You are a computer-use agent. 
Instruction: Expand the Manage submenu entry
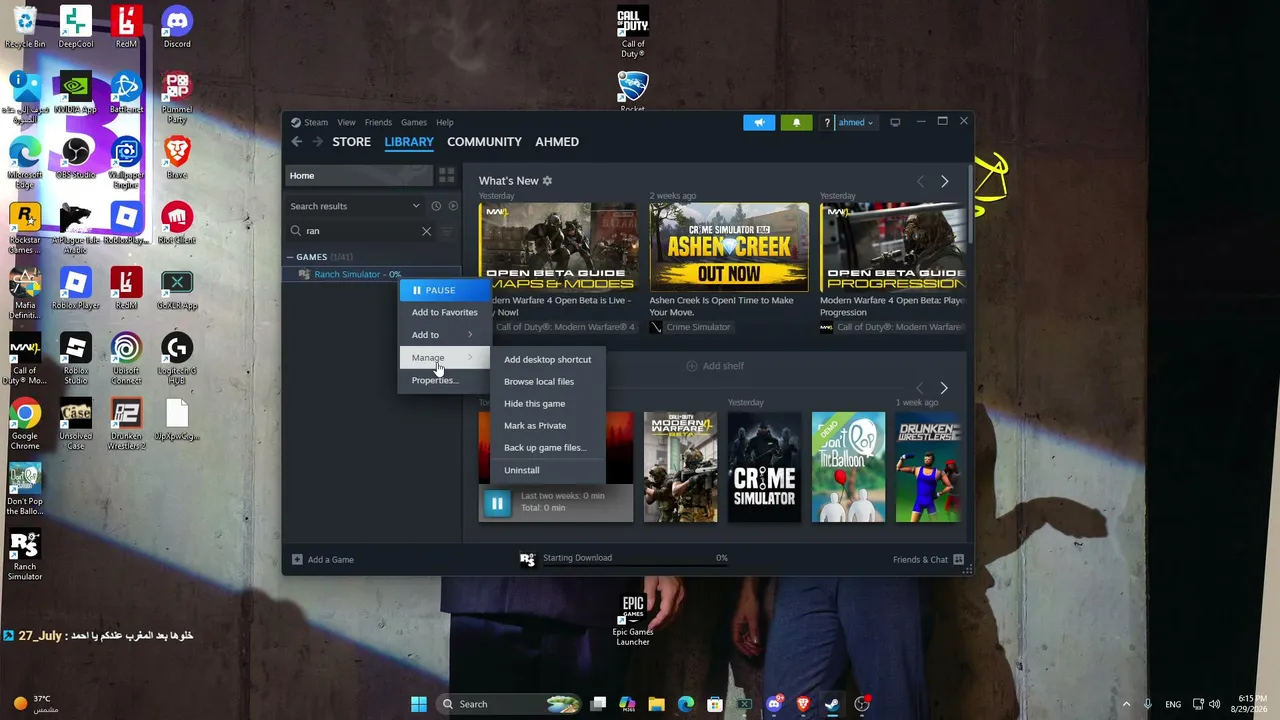(x=444, y=357)
